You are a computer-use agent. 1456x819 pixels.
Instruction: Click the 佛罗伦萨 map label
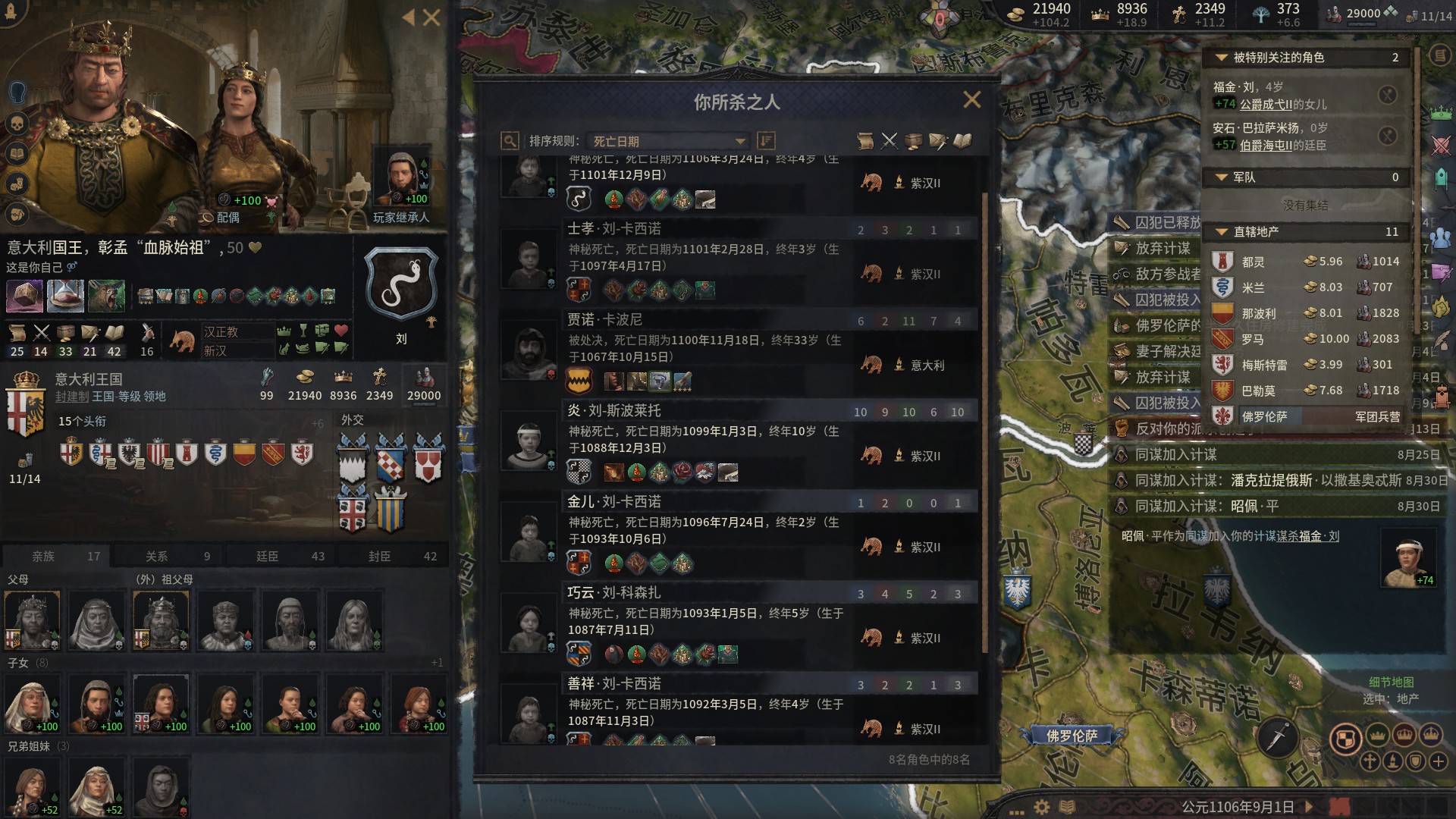pos(1072,736)
